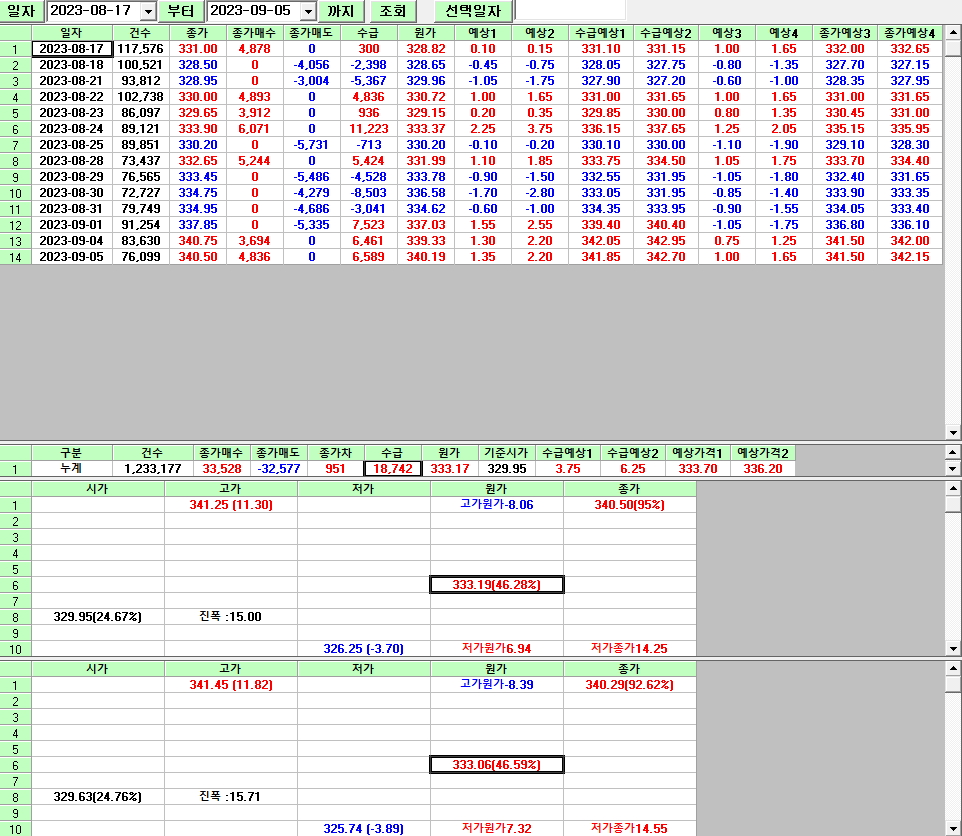This screenshot has height=836, width=962.
Task: Click the empty field beside 선택일자
Action: coord(570,10)
